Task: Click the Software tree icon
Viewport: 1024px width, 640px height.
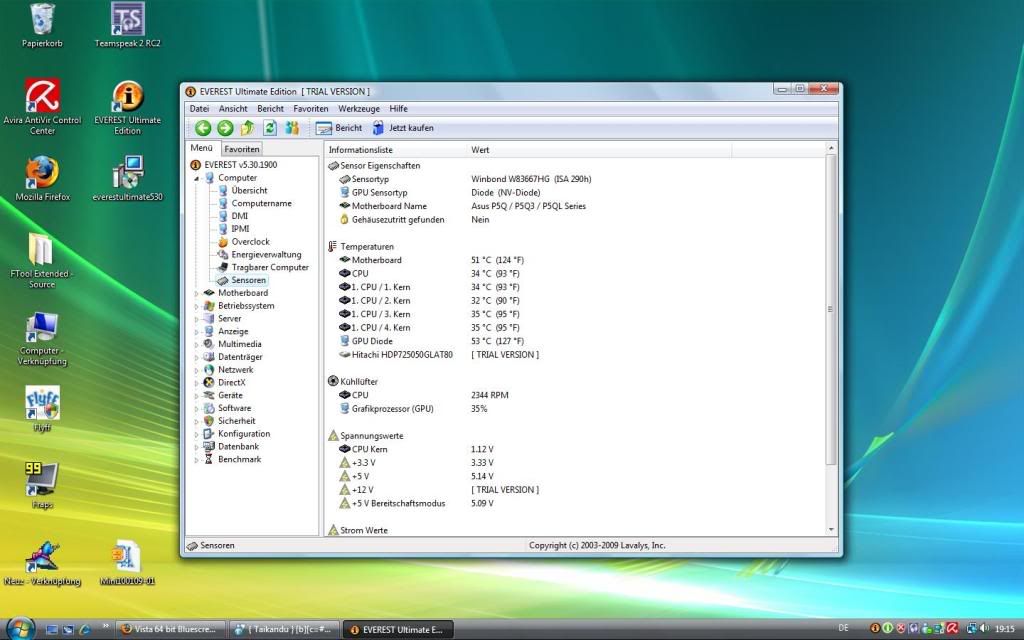Action: (209, 408)
